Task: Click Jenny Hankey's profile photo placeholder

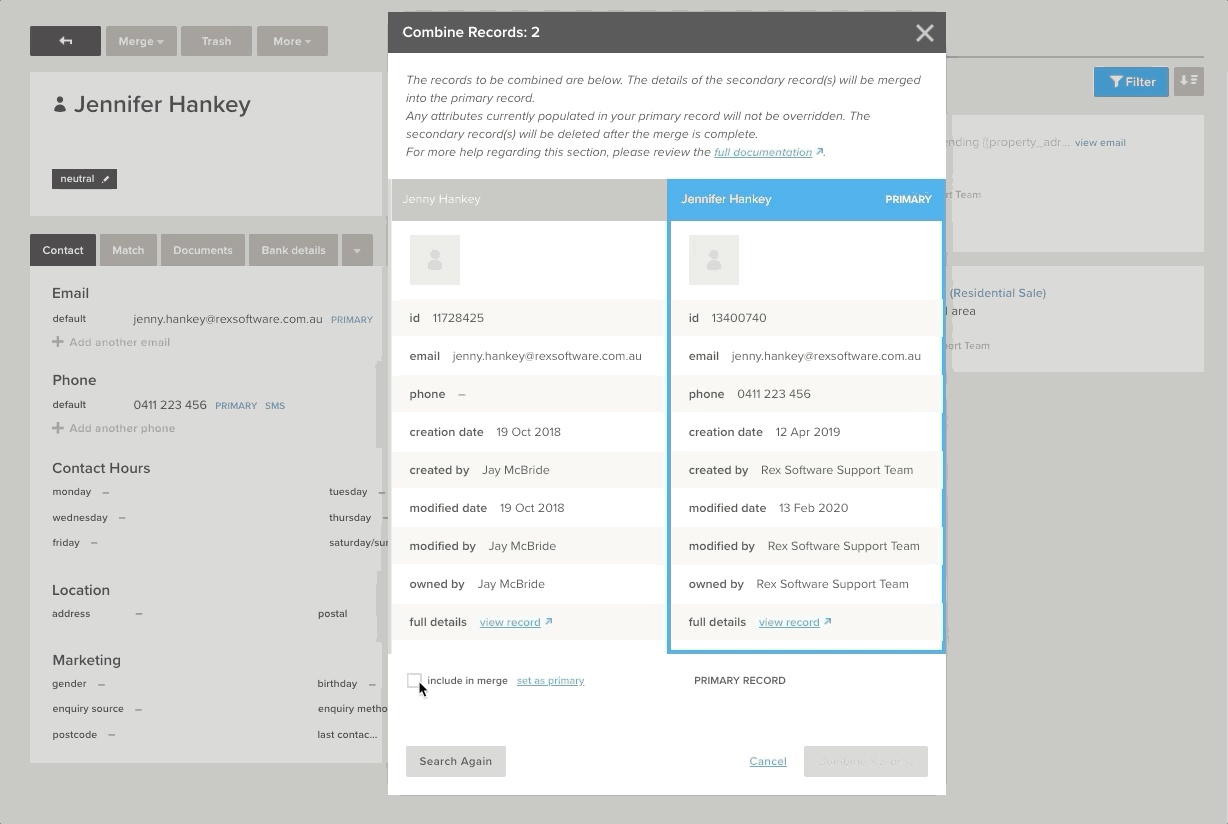Action: pos(434,260)
